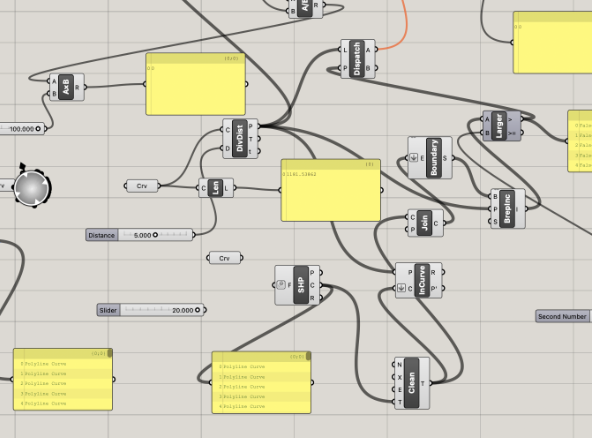
Task: Click the DivDist input C grip
Action: [222, 130]
